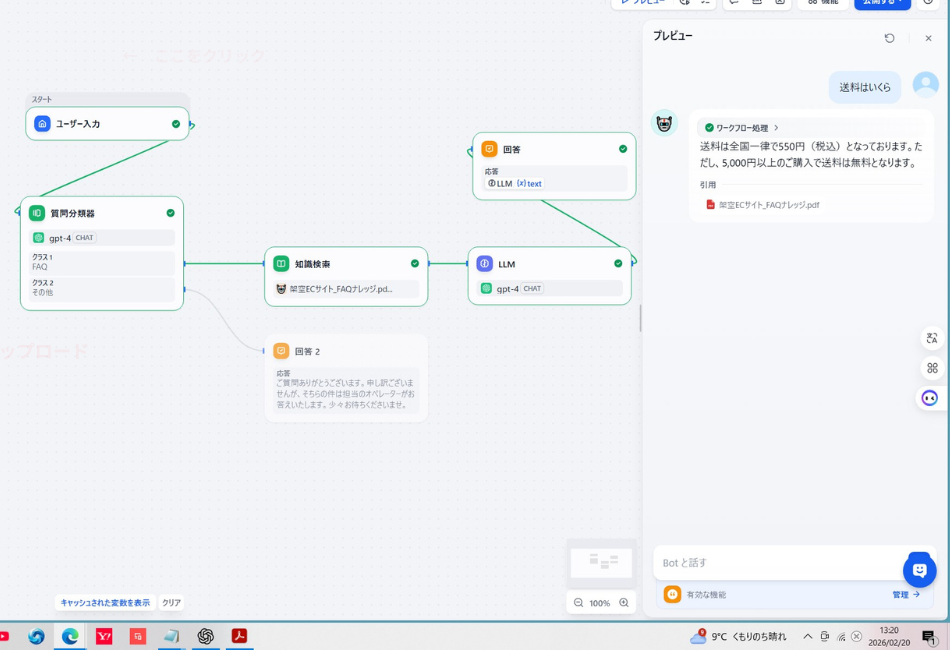Open the 公開する dropdown button
The image size is (950, 650).
882,3
